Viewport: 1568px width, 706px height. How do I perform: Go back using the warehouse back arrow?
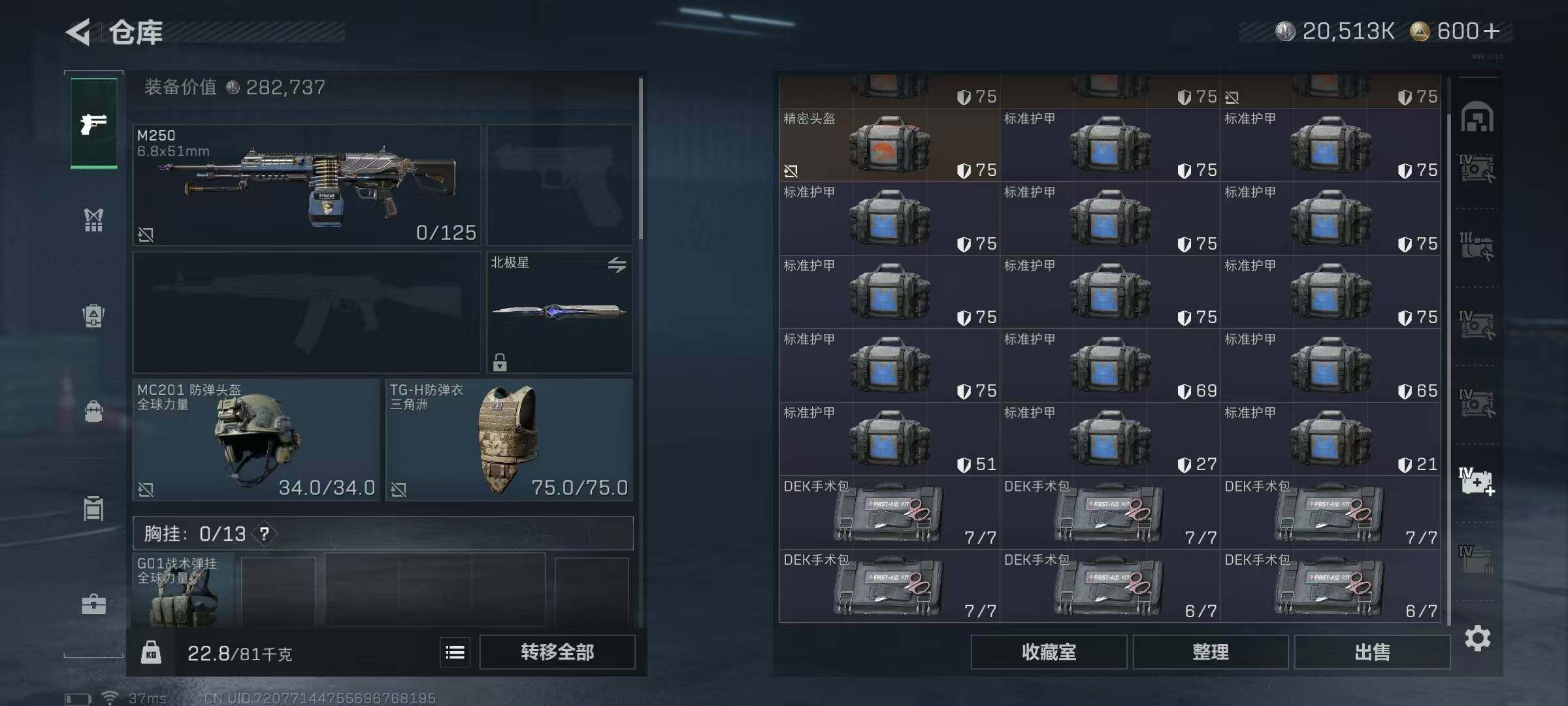(78, 32)
